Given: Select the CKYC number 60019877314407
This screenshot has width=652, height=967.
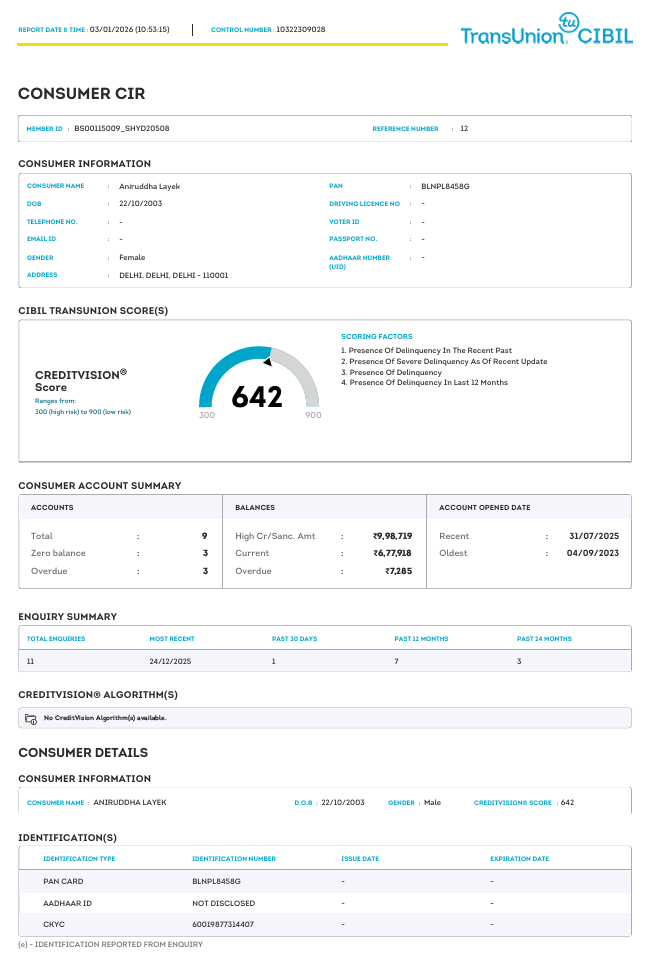Looking at the screenshot, I should click(223, 924).
